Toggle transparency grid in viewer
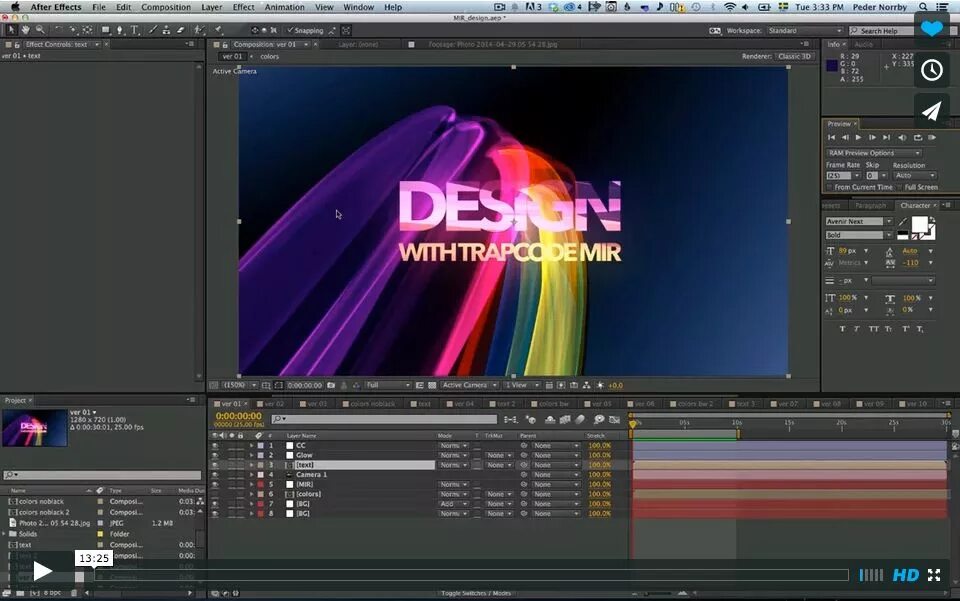Image resolution: width=960 pixels, height=601 pixels. coord(432,386)
